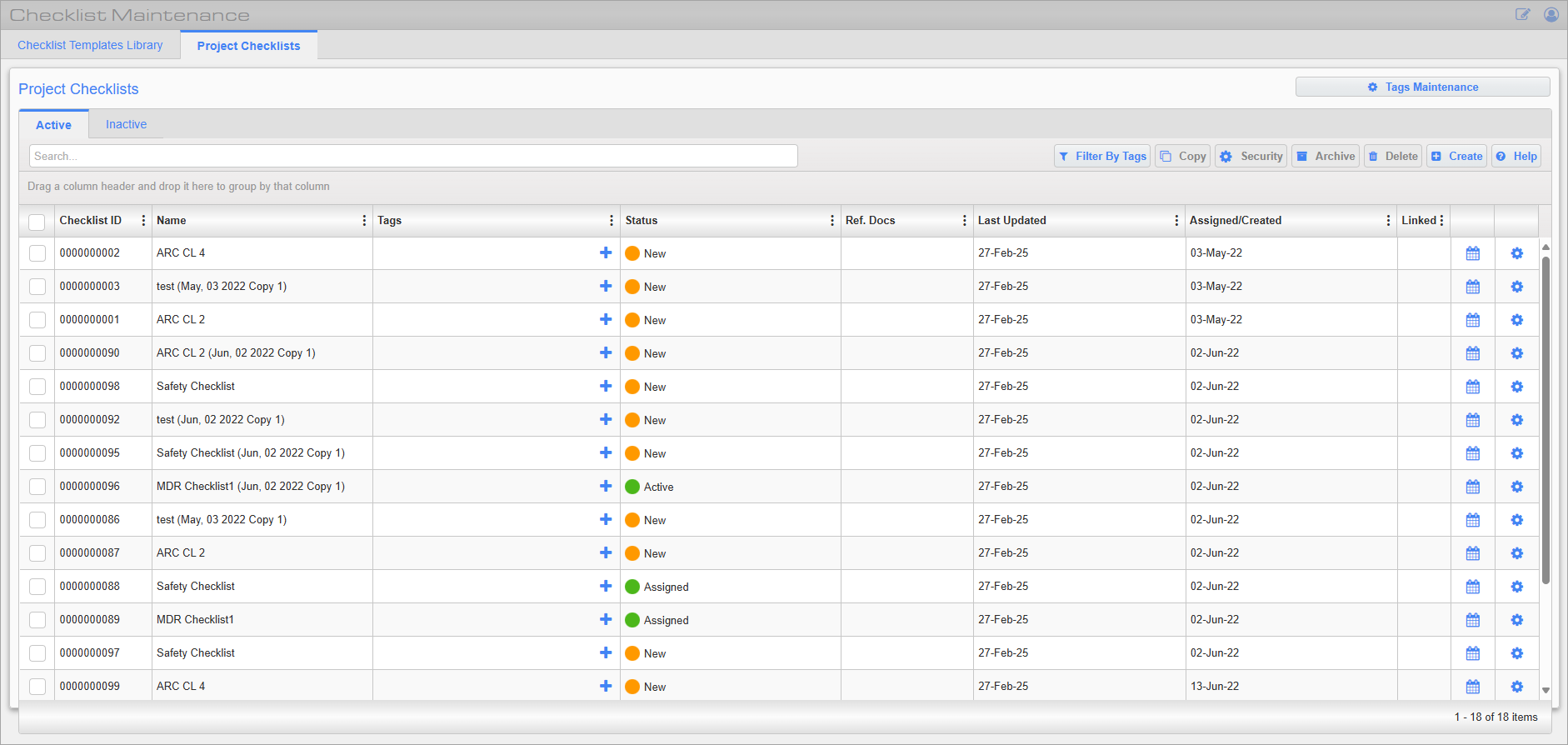Screen dimensions: 1568x745
Task: Click the calendar icon for checklist 0000000096
Action: click(1472, 487)
